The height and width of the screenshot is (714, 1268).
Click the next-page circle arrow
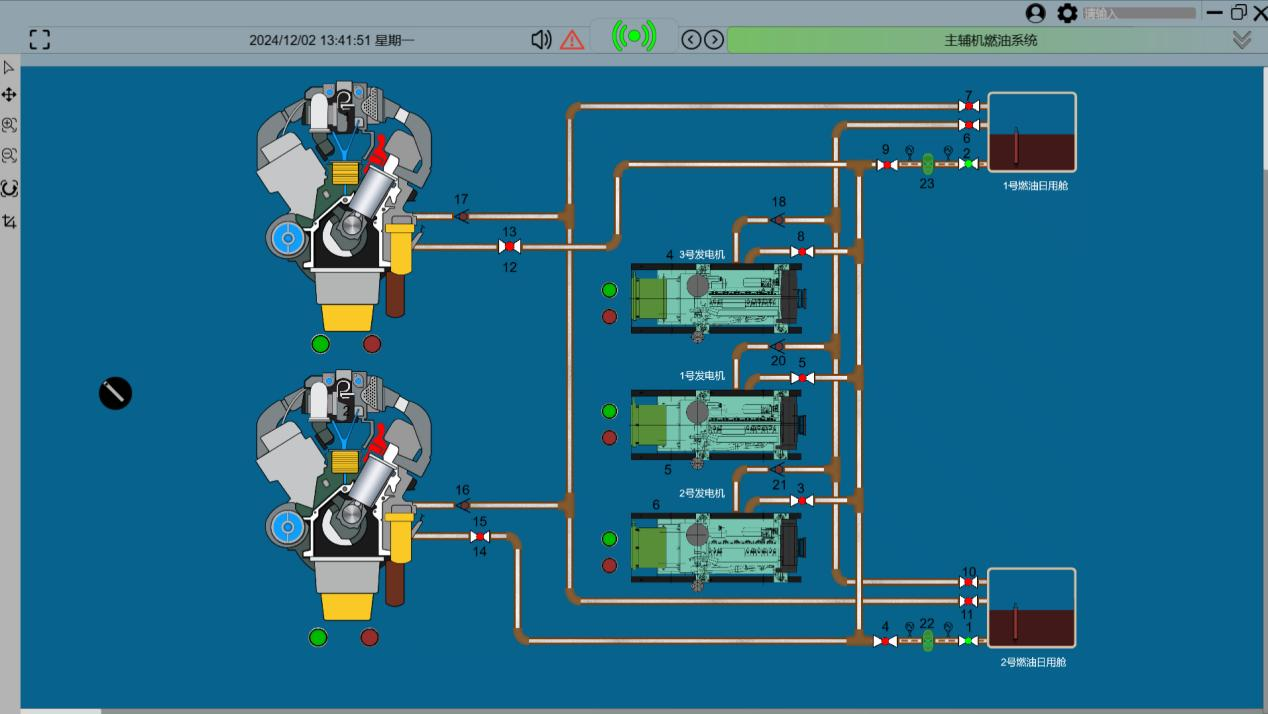712,39
